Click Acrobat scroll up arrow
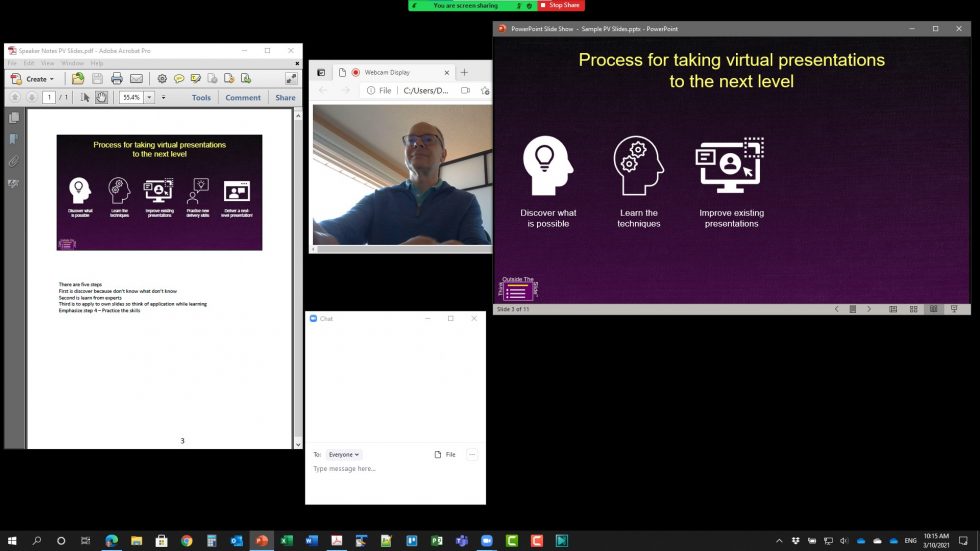Viewport: 980px width, 551px height. click(x=298, y=116)
